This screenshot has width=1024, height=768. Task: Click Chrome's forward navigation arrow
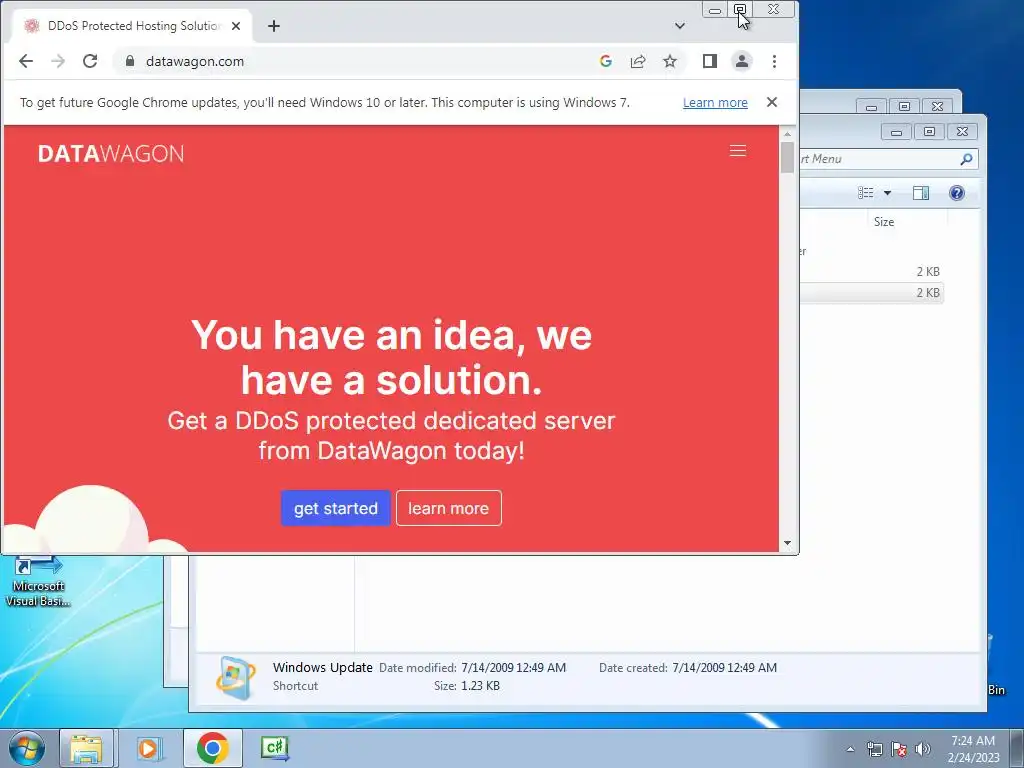click(58, 61)
